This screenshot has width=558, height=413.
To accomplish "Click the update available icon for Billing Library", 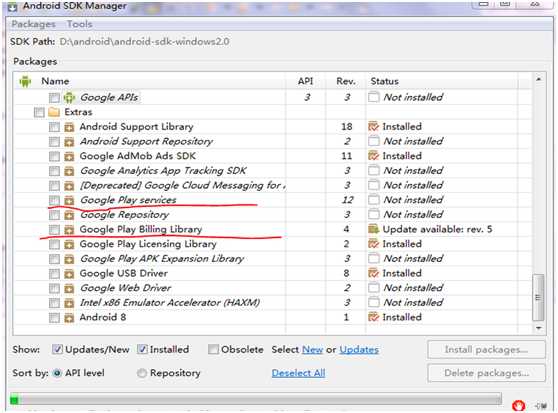I will pyautogui.click(x=373, y=229).
